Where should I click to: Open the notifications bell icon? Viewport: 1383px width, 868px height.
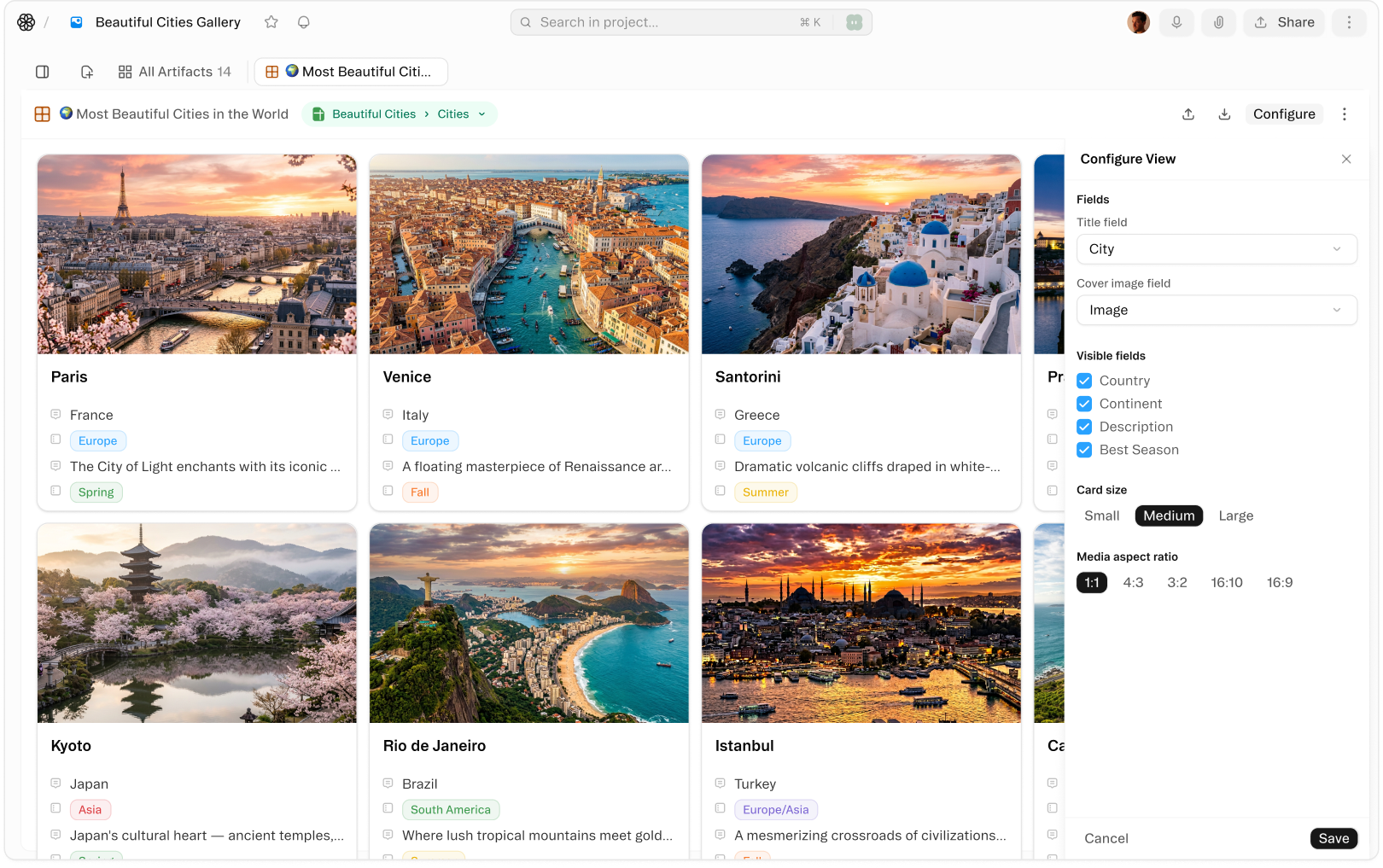point(304,22)
